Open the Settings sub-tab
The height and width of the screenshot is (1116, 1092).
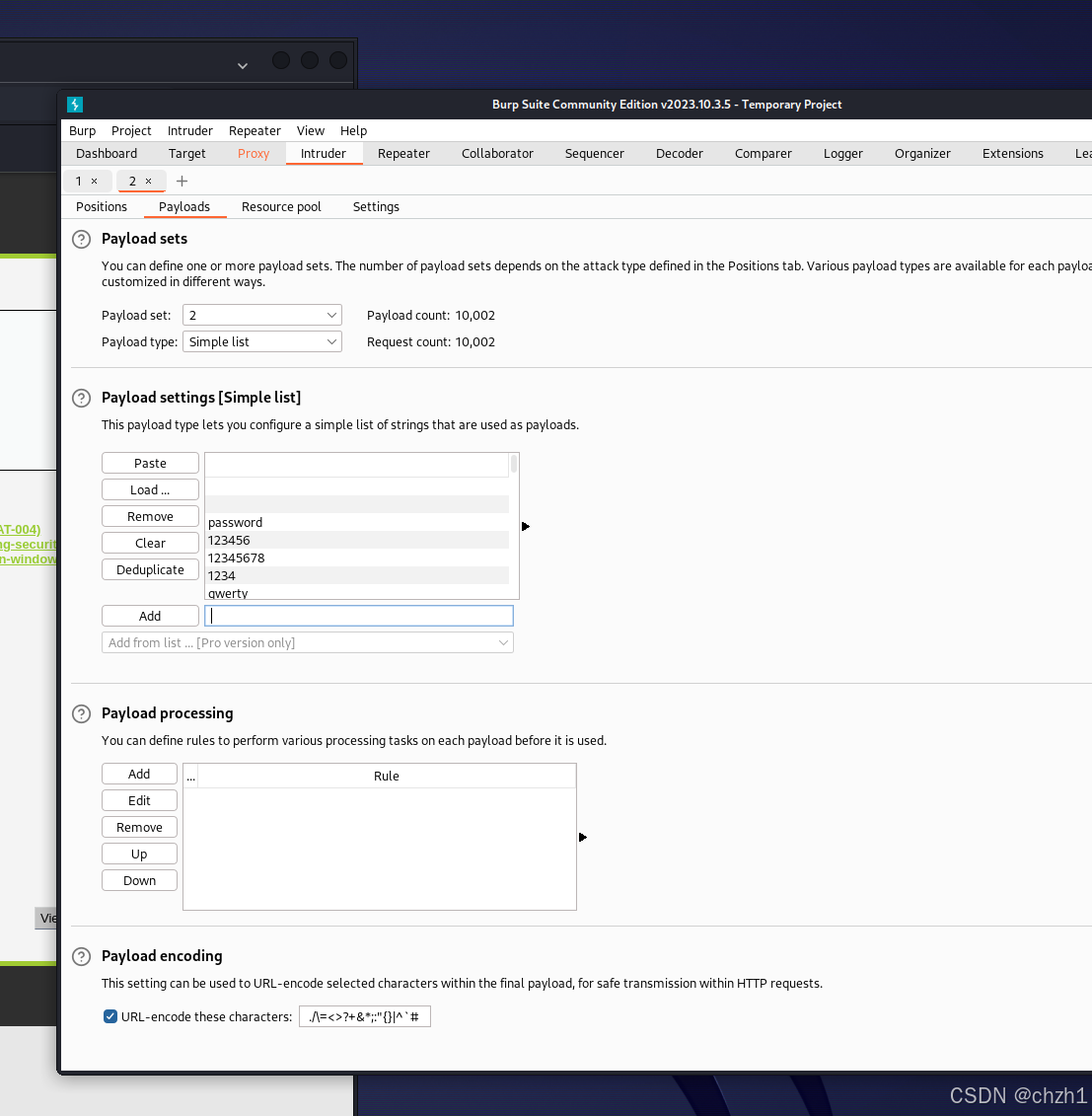[377, 207]
